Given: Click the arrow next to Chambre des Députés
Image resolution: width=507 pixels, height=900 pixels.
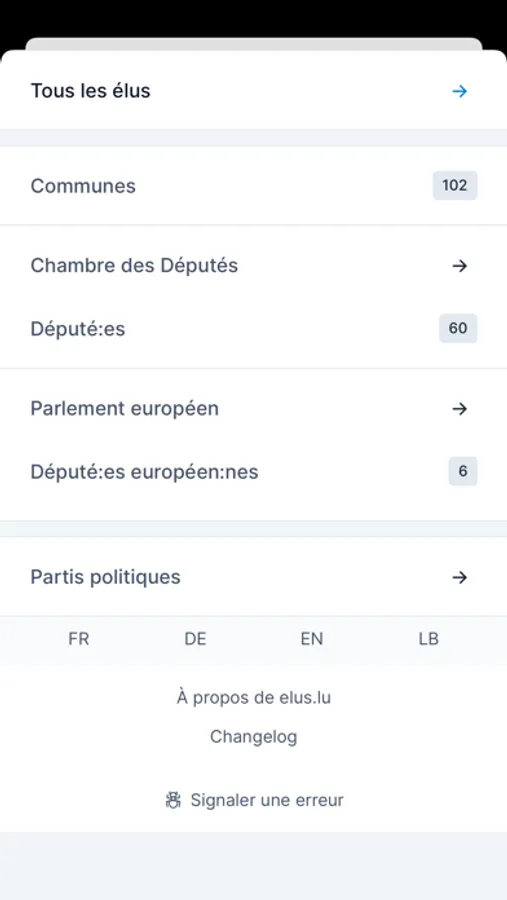Looking at the screenshot, I should pos(459,266).
